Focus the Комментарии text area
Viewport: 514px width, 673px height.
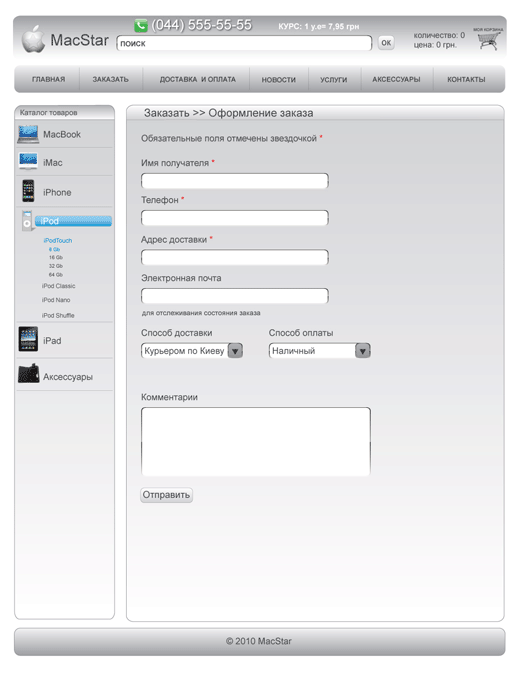click(x=256, y=442)
